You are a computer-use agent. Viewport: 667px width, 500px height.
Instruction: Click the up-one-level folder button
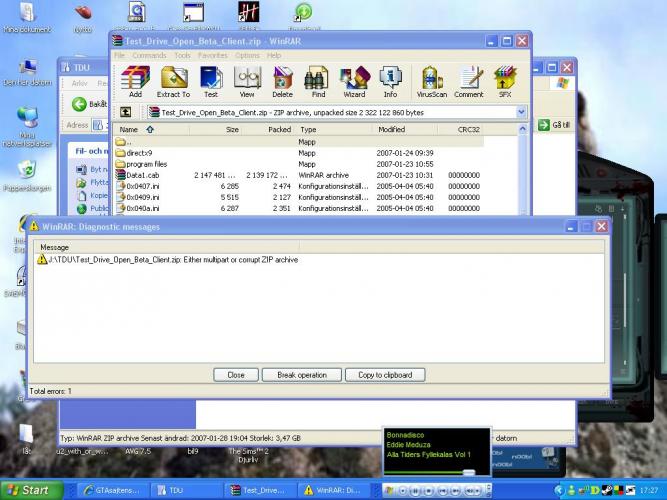126,113
